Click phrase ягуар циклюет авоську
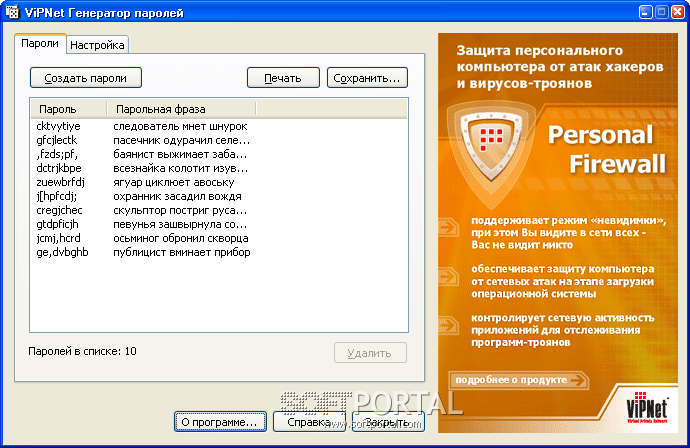The width and height of the screenshot is (690, 448). (174, 182)
